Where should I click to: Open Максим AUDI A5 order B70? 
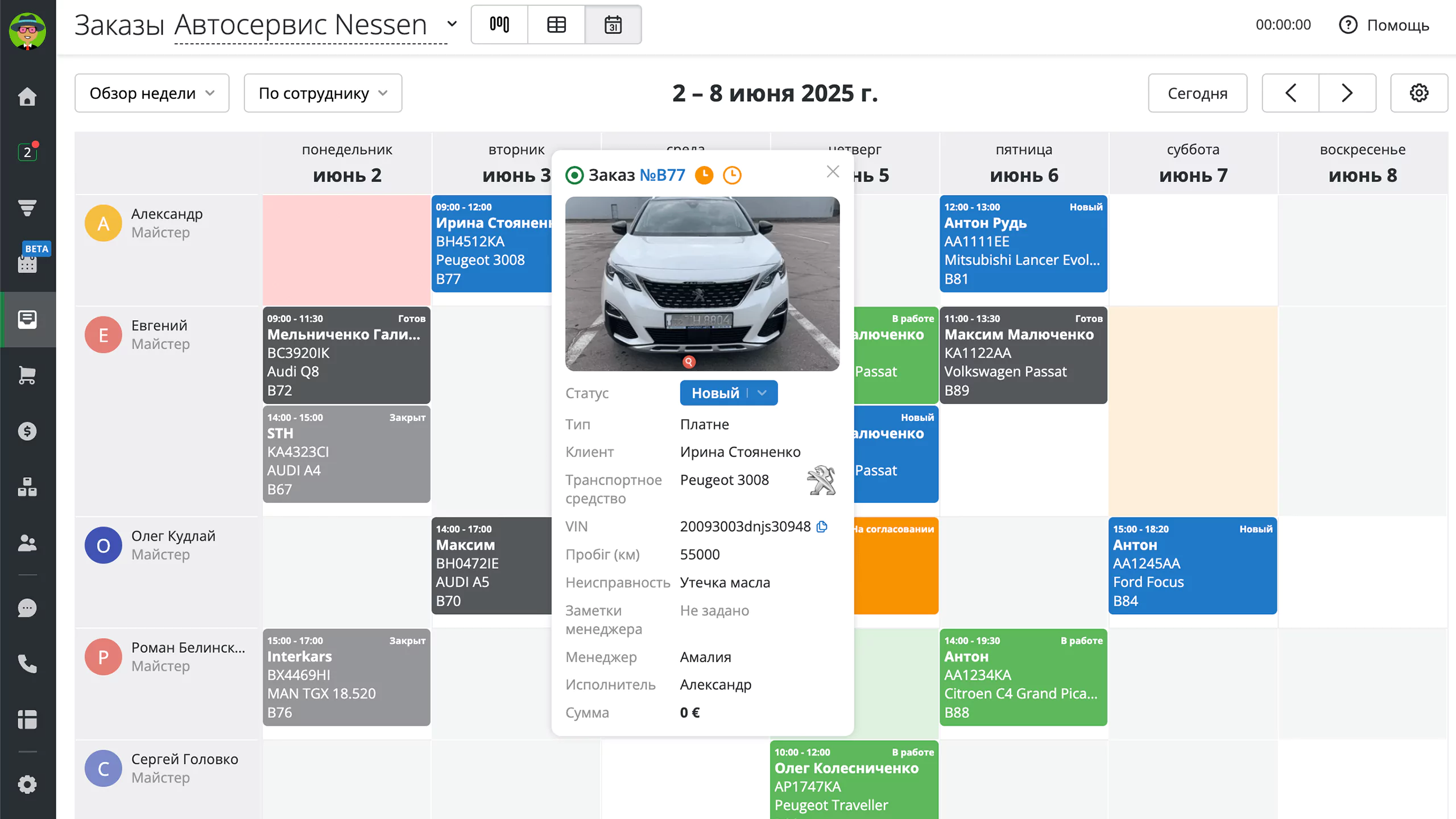tap(491, 566)
